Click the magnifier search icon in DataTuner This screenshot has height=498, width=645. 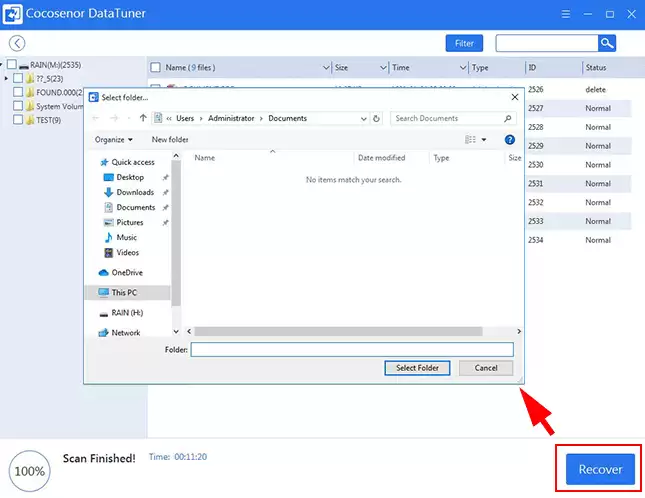[x=607, y=43]
